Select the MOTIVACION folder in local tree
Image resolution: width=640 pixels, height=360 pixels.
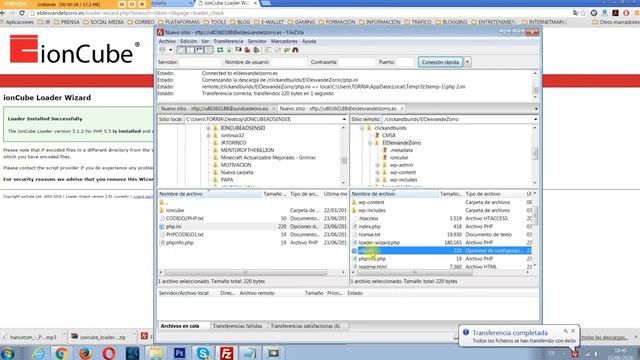236,165
